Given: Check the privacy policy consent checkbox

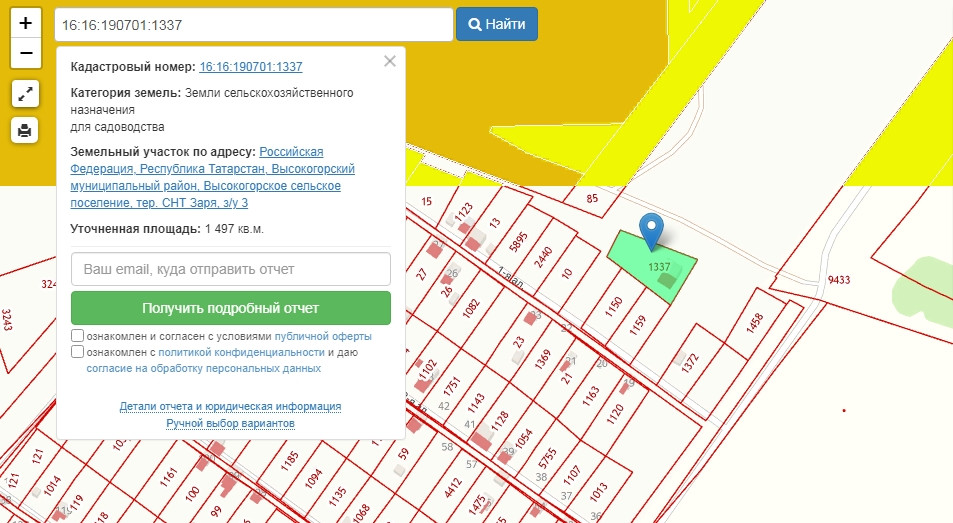Looking at the screenshot, I should point(78,352).
